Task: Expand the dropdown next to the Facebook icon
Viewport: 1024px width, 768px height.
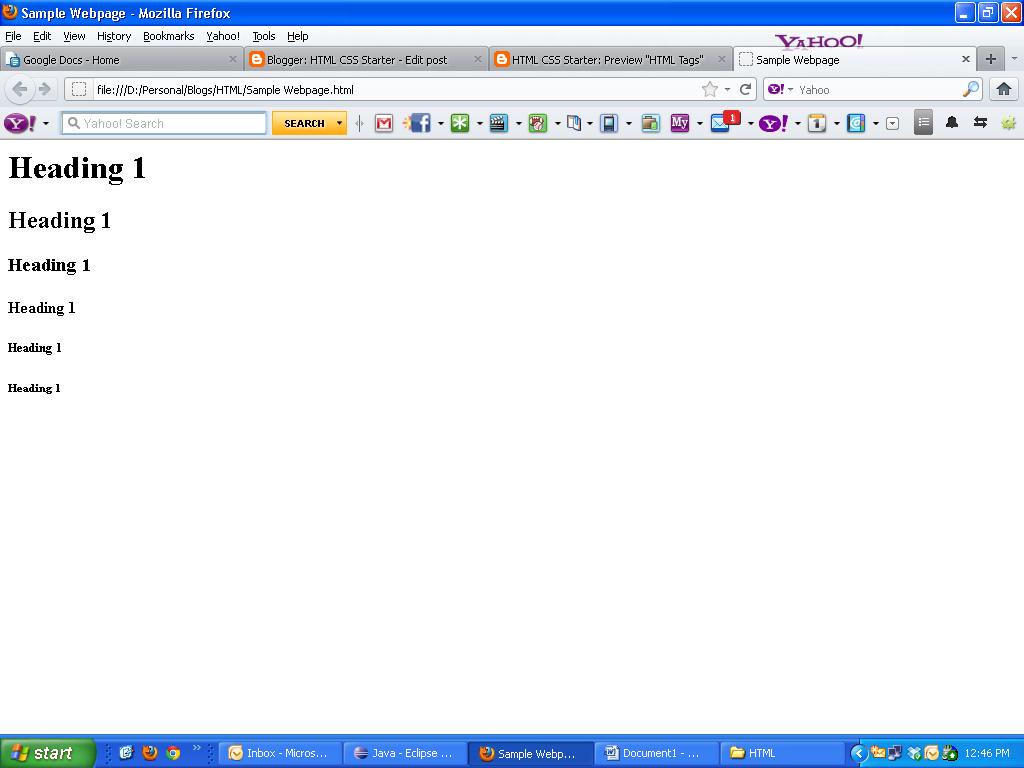Action: point(439,123)
